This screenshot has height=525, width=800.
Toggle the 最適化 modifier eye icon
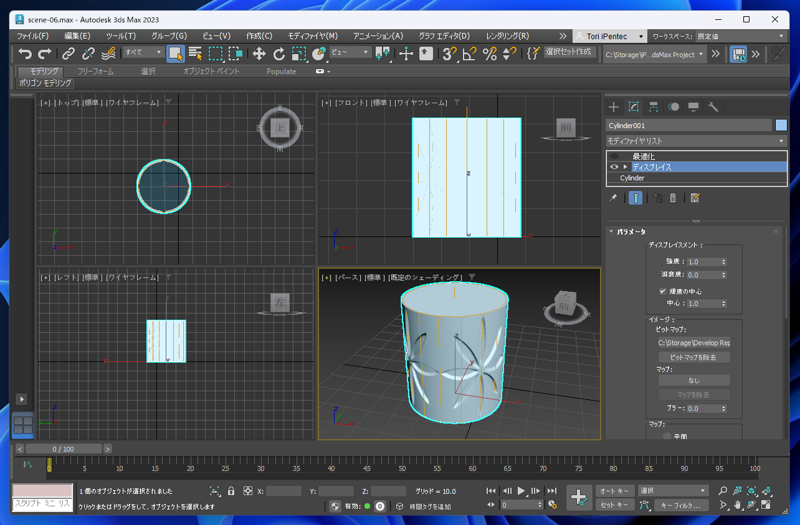tap(614, 156)
